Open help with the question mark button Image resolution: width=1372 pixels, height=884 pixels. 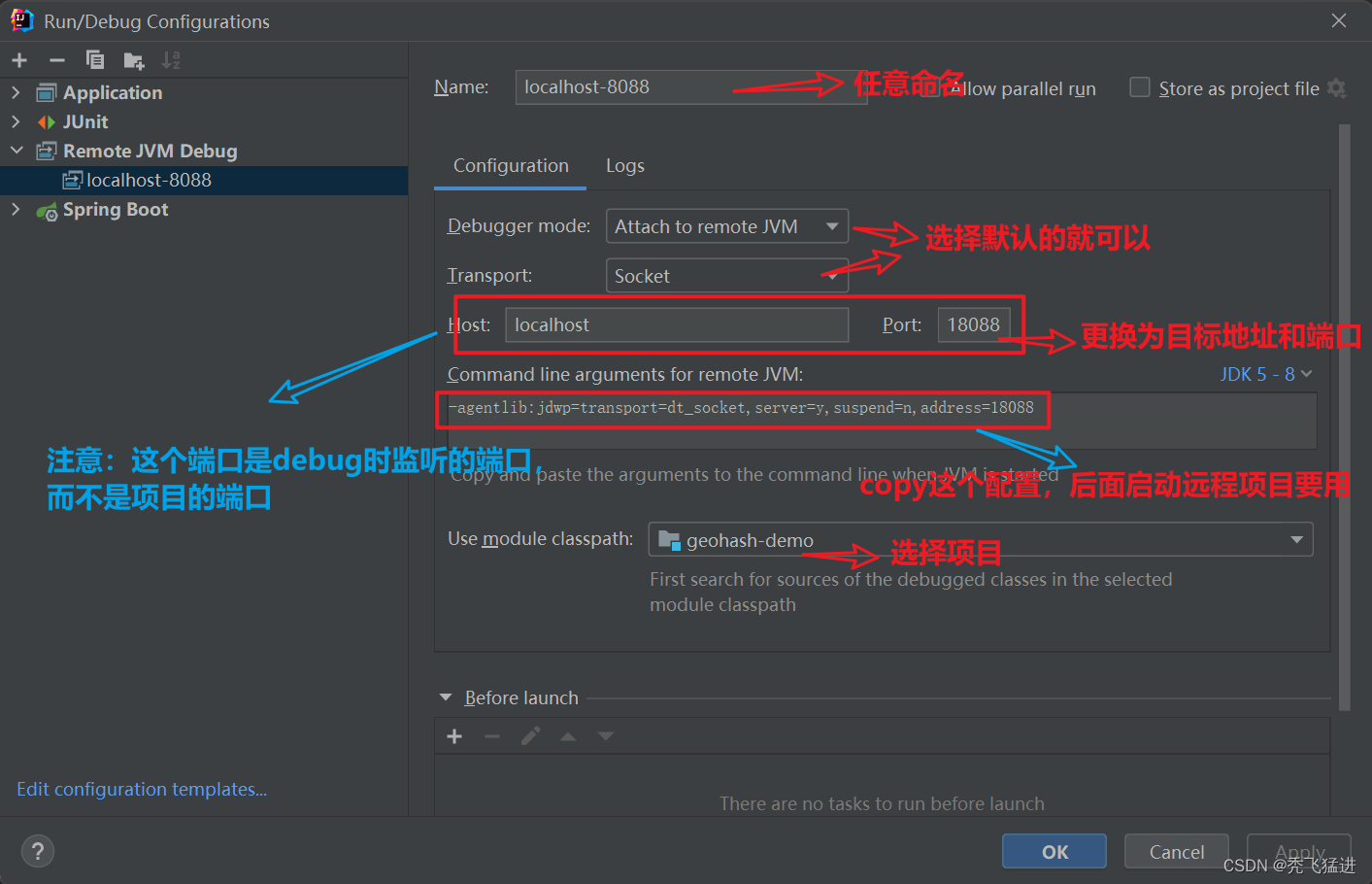38,852
